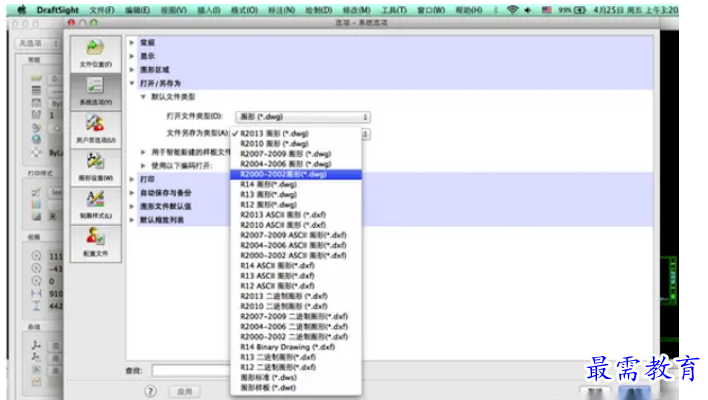Expand the 显示 (Display) section

point(132,56)
